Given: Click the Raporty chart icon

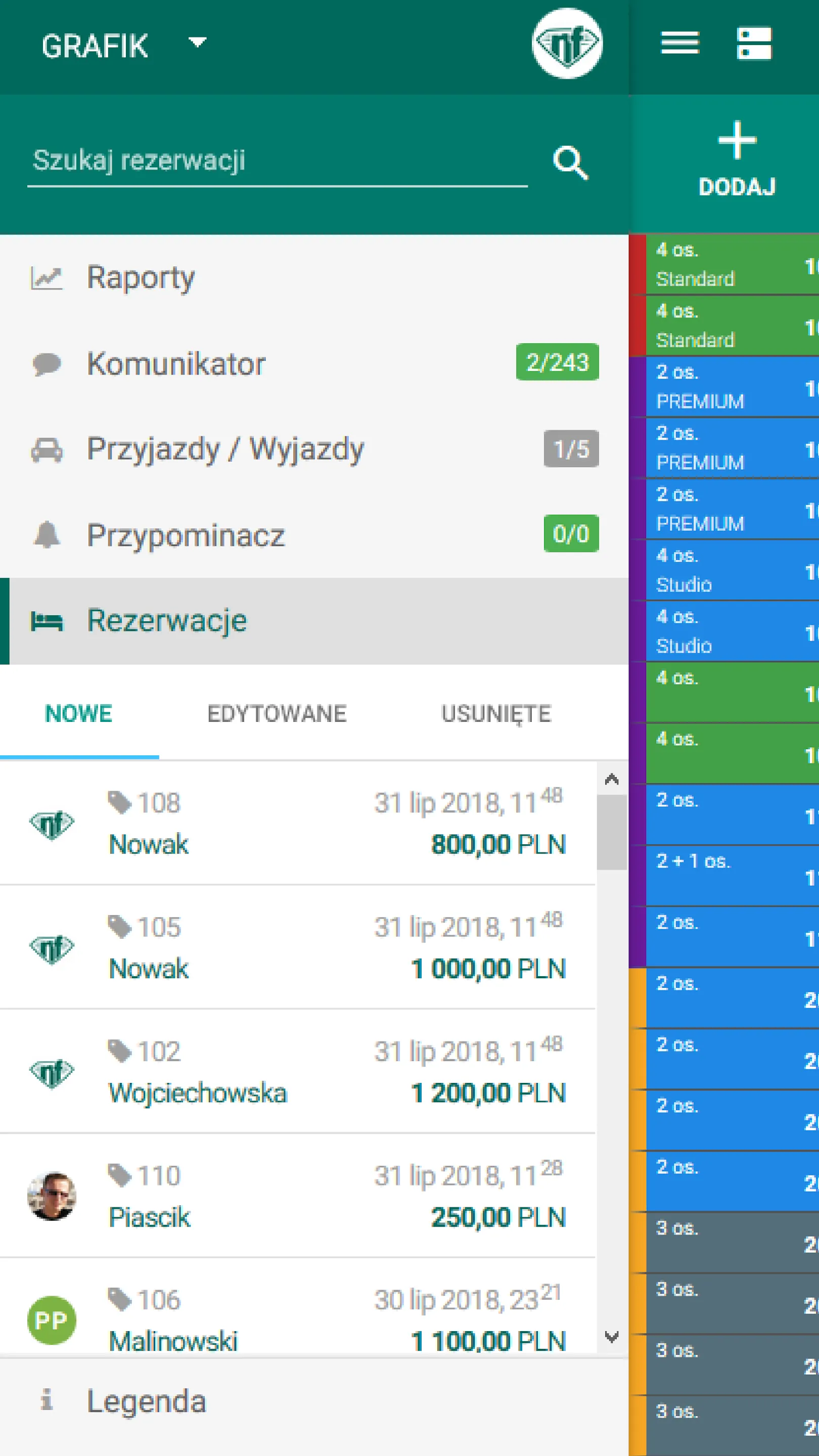Looking at the screenshot, I should [47, 278].
